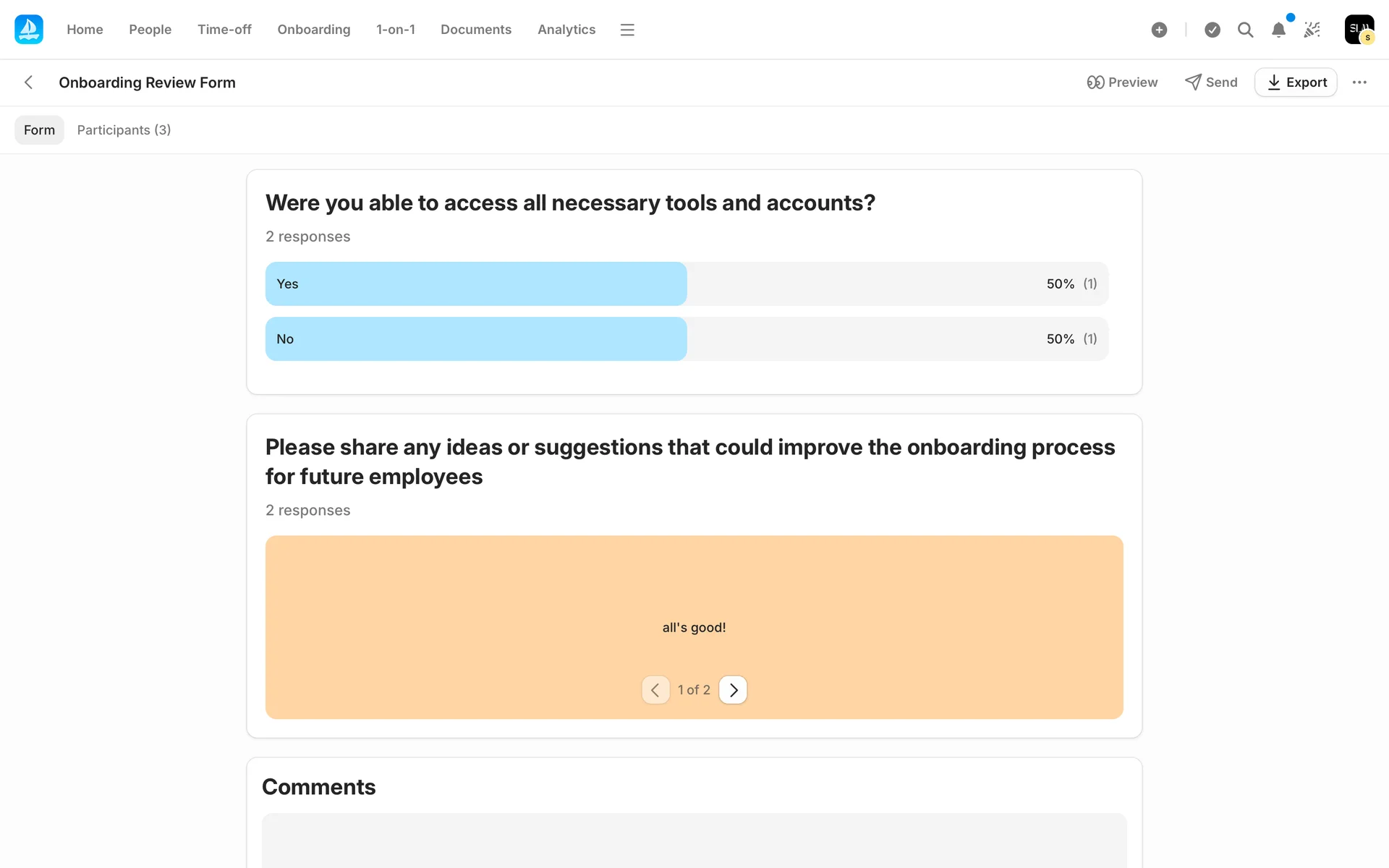
Task: Open search with the magnifier icon
Action: tap(1245, 30)
